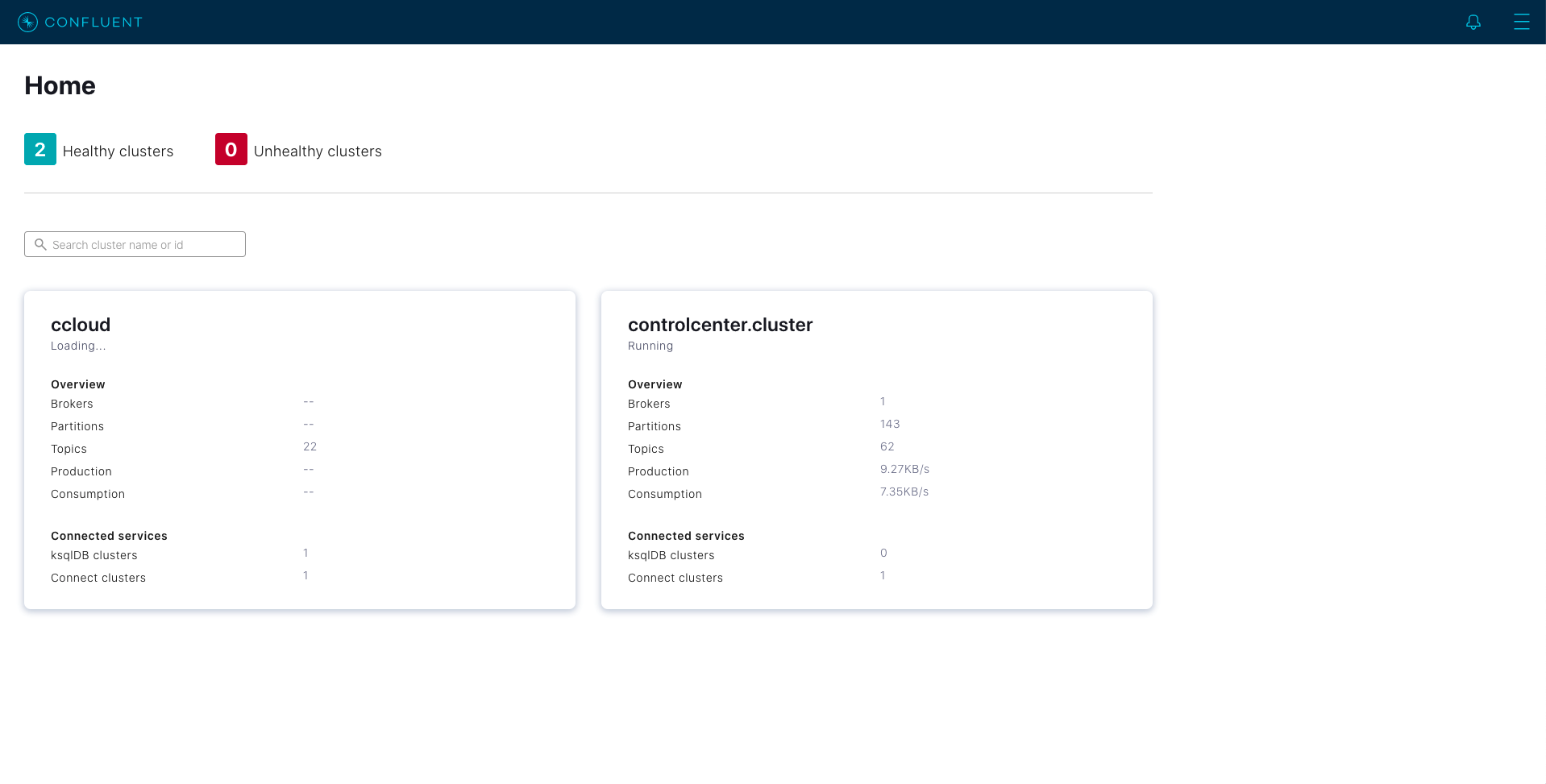Click Connected services heading in controlcenter.cluster card
The height and width of the screenshot is (784, 1546).
pos(686,536)
